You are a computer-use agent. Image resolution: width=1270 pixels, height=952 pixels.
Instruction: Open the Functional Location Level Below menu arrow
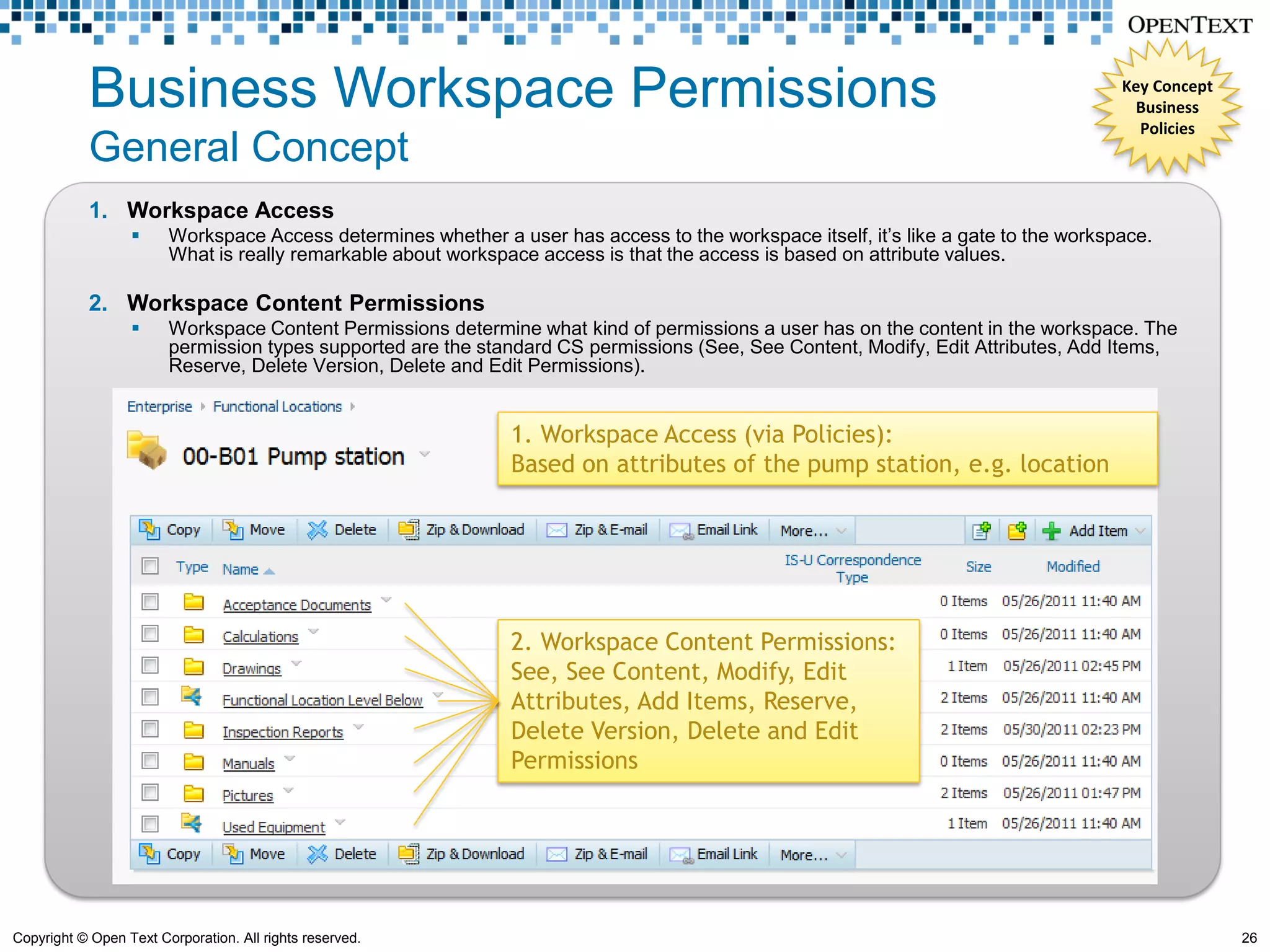438,695
